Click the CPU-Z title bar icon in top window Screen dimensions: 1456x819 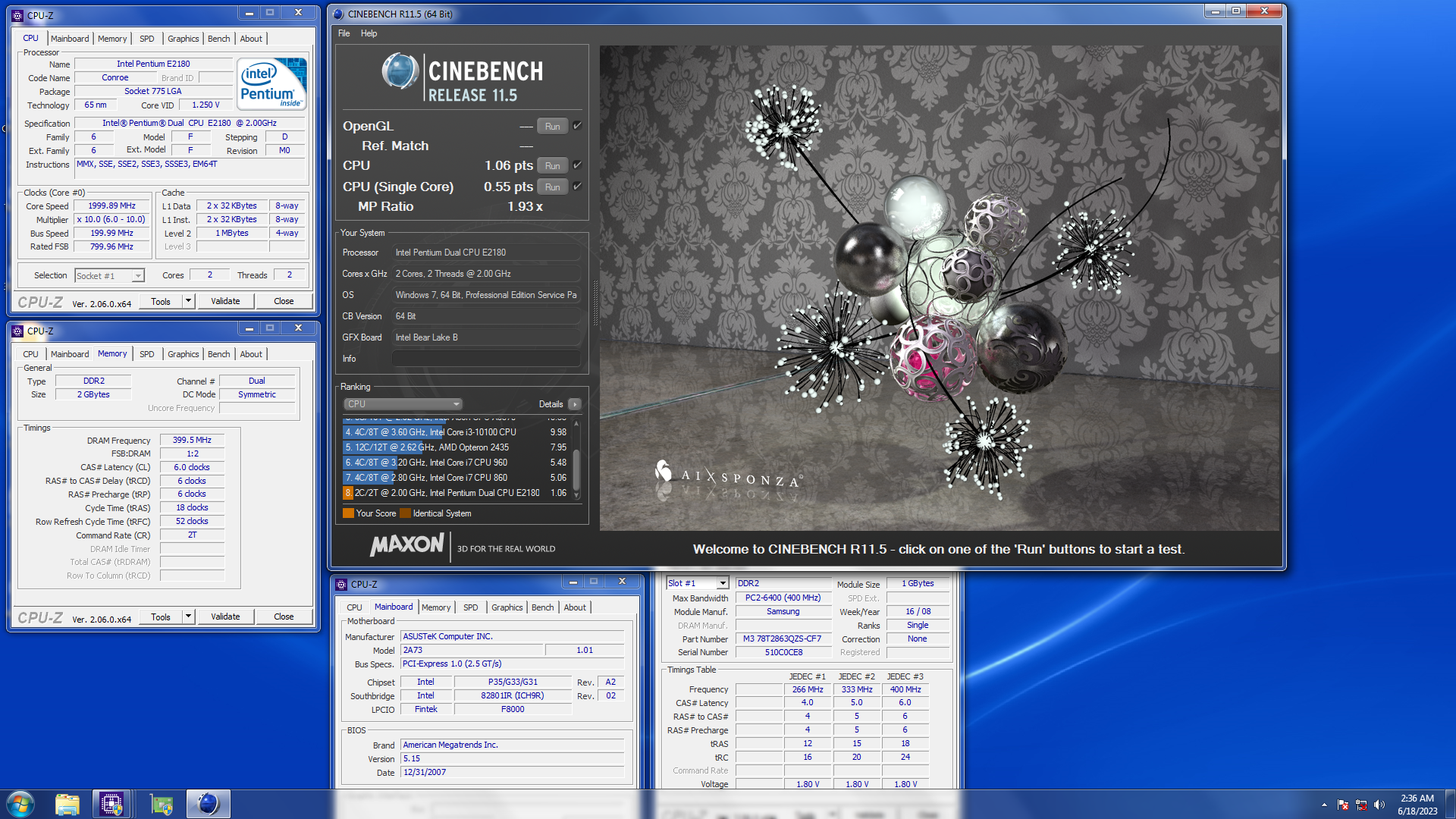coord(17,15)
